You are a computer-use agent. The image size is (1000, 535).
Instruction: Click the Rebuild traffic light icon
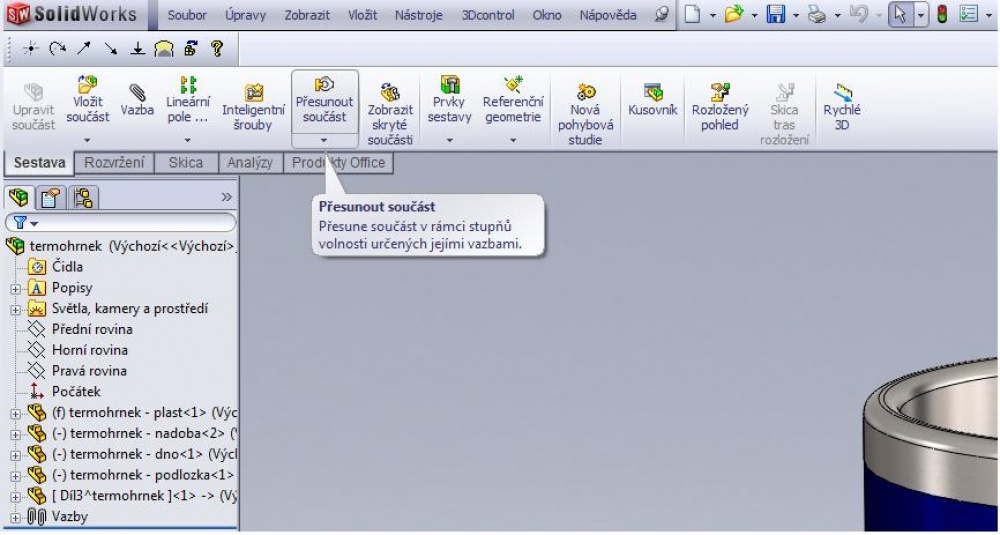(x=942, y=14)
